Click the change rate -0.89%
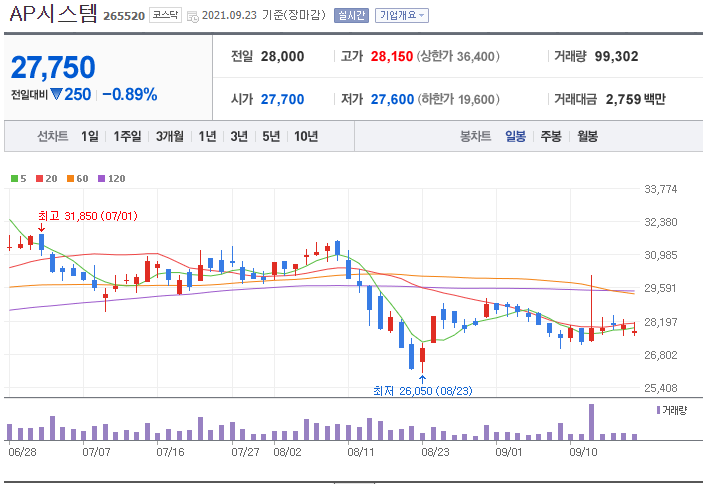The image size is (703, 484). 130,95
